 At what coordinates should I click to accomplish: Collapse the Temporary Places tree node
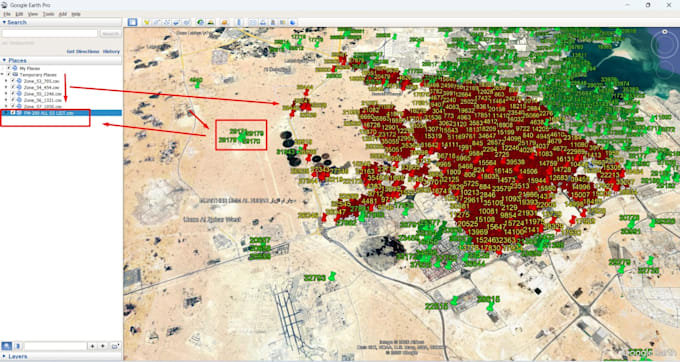2,75
